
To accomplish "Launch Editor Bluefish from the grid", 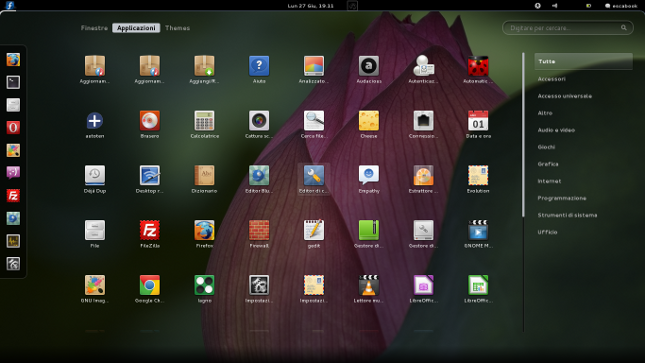I will [259, 176].
